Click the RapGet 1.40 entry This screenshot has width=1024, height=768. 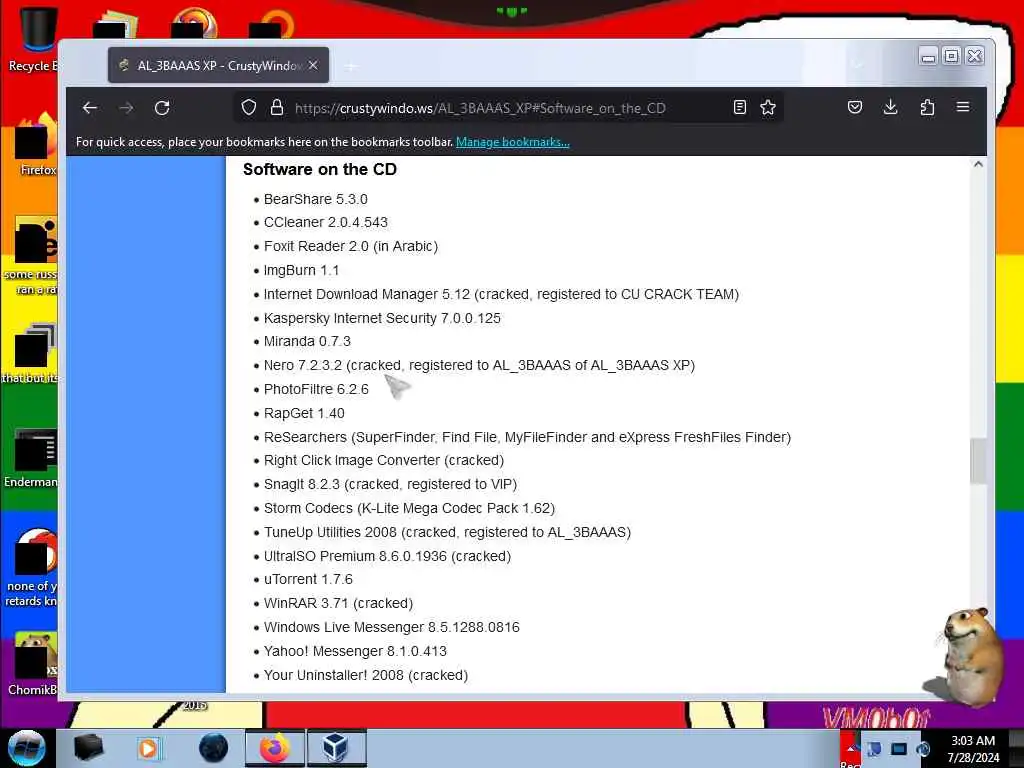click(x=304, y=413)
